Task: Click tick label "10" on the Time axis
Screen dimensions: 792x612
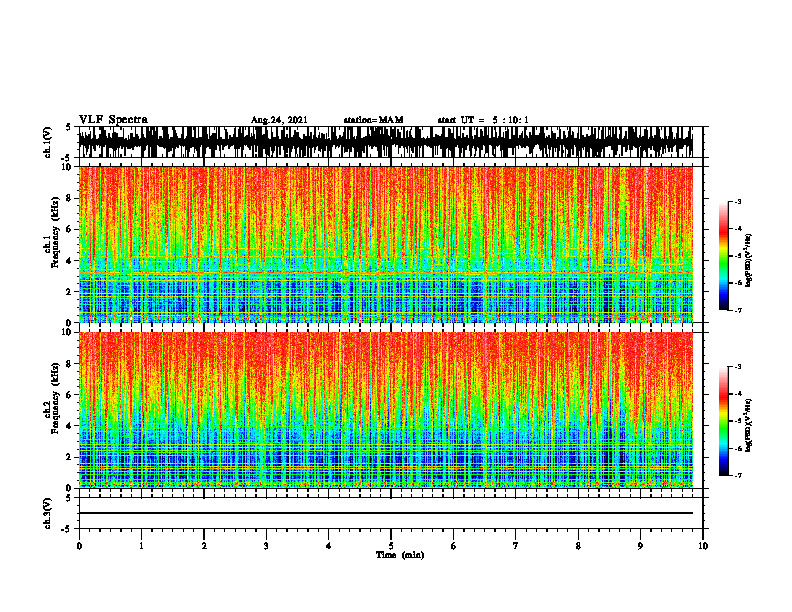Action: [x=703, y=546]
